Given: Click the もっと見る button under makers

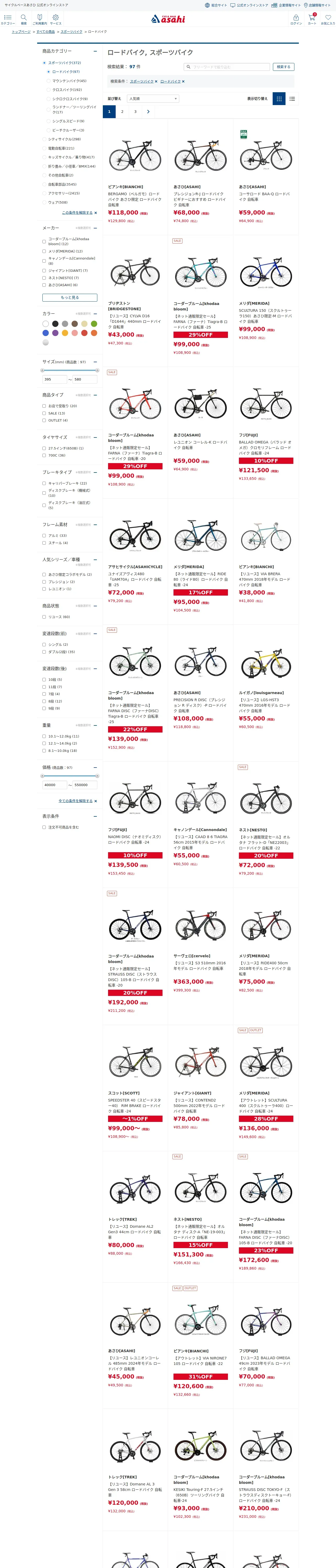Looking at the screenshot, I should pyautogui.click(x=70, y=298).
